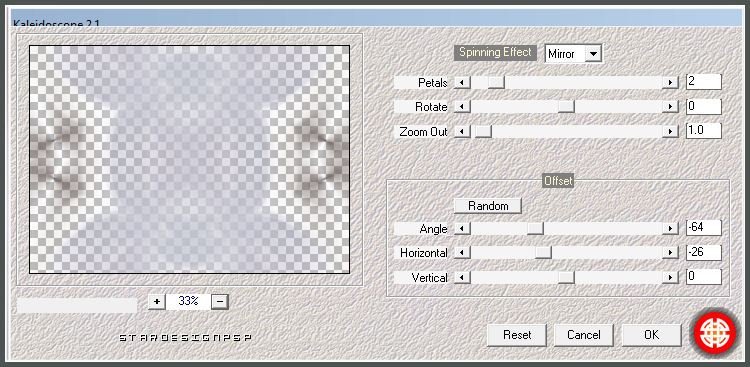
Task: Cancel the Kaleidoscope dialog
Action: point(584,335)
